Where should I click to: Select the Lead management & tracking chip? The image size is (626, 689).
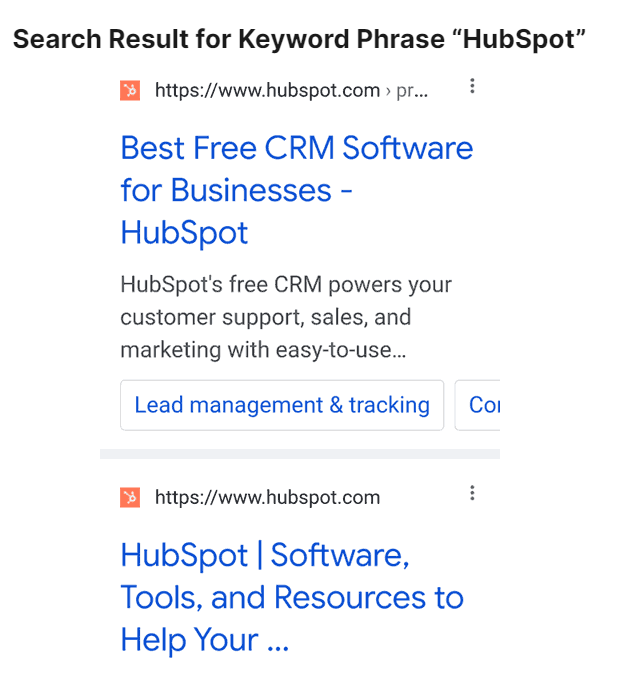[282, 405]
